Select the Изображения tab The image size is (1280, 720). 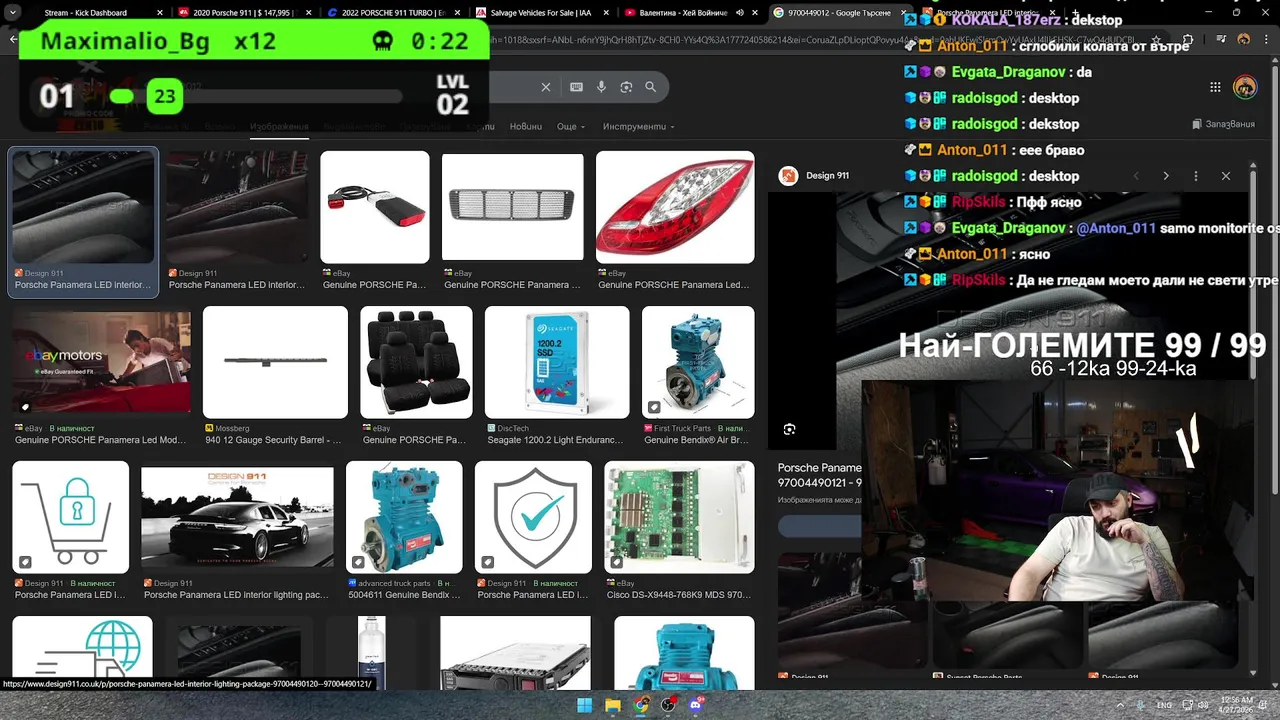click(x=279, y=127)
